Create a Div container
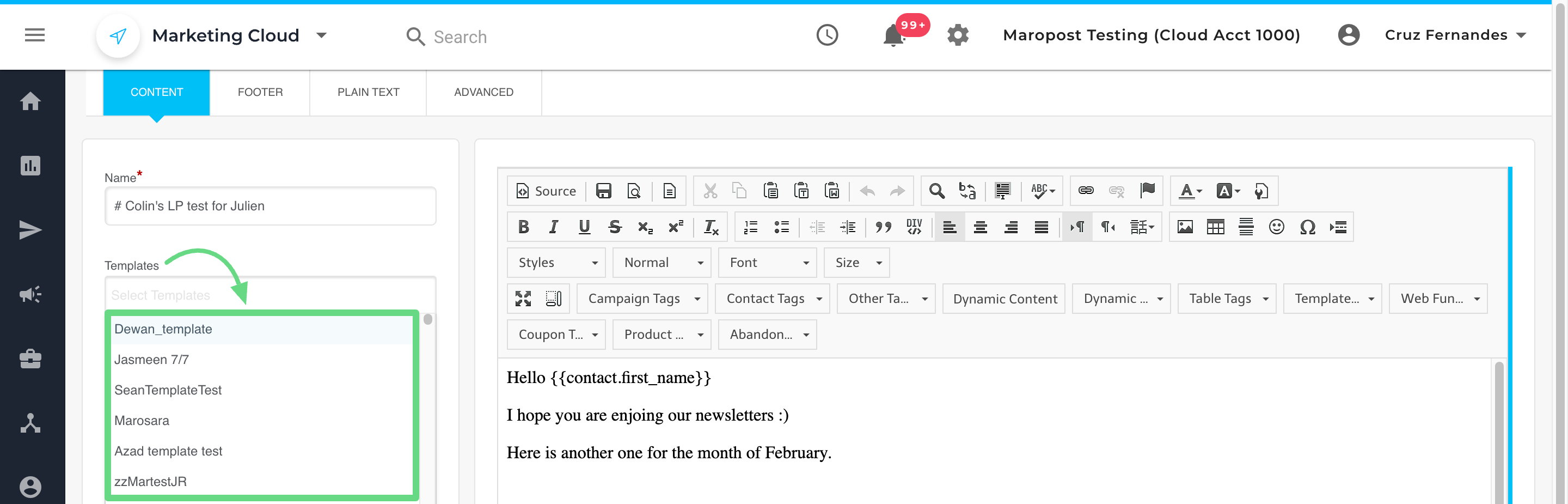1568x504 pixels. click(914, 227)
